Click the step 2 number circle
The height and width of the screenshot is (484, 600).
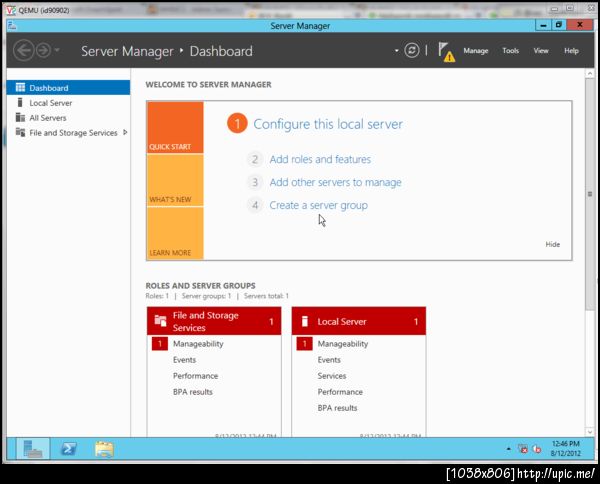[x=255, y=159]
